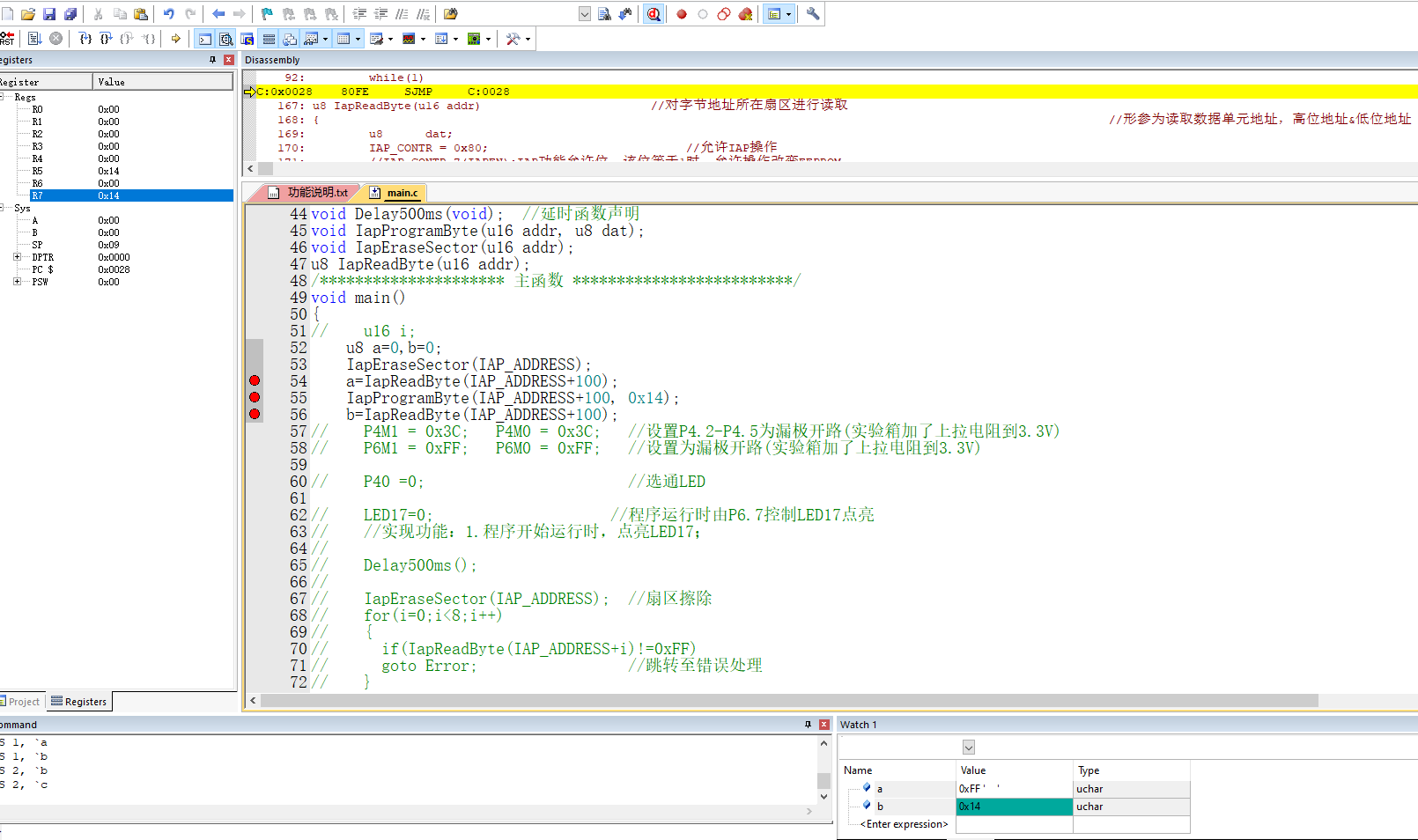Open the find text combo box dropdown
Image resolution: width=1418 pixels, height=840 pixels.
(585, 14)
